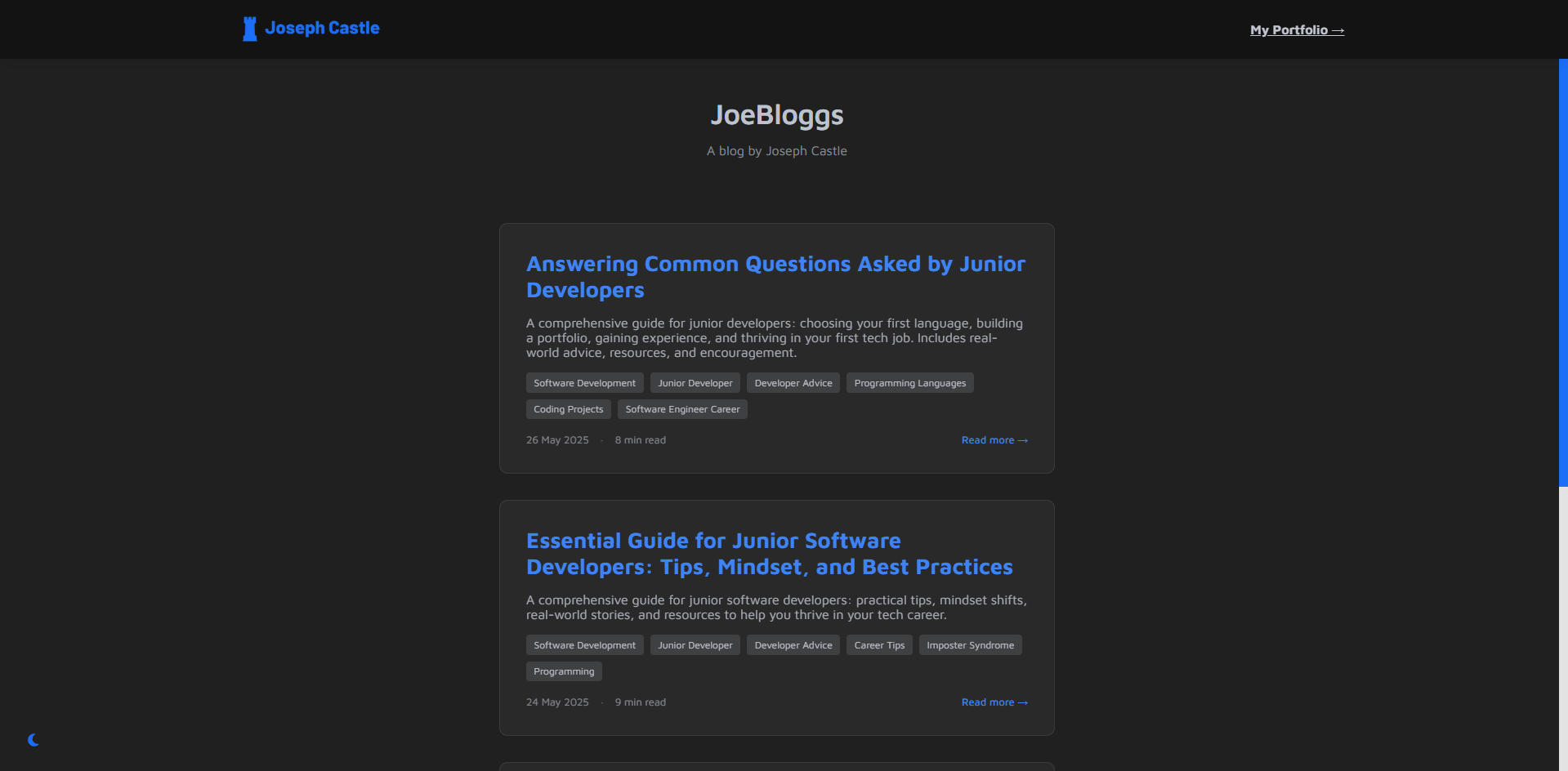Viewport: 1568px width, 771px height.
Task: Select the Career Tips tag
Action: 878,644
